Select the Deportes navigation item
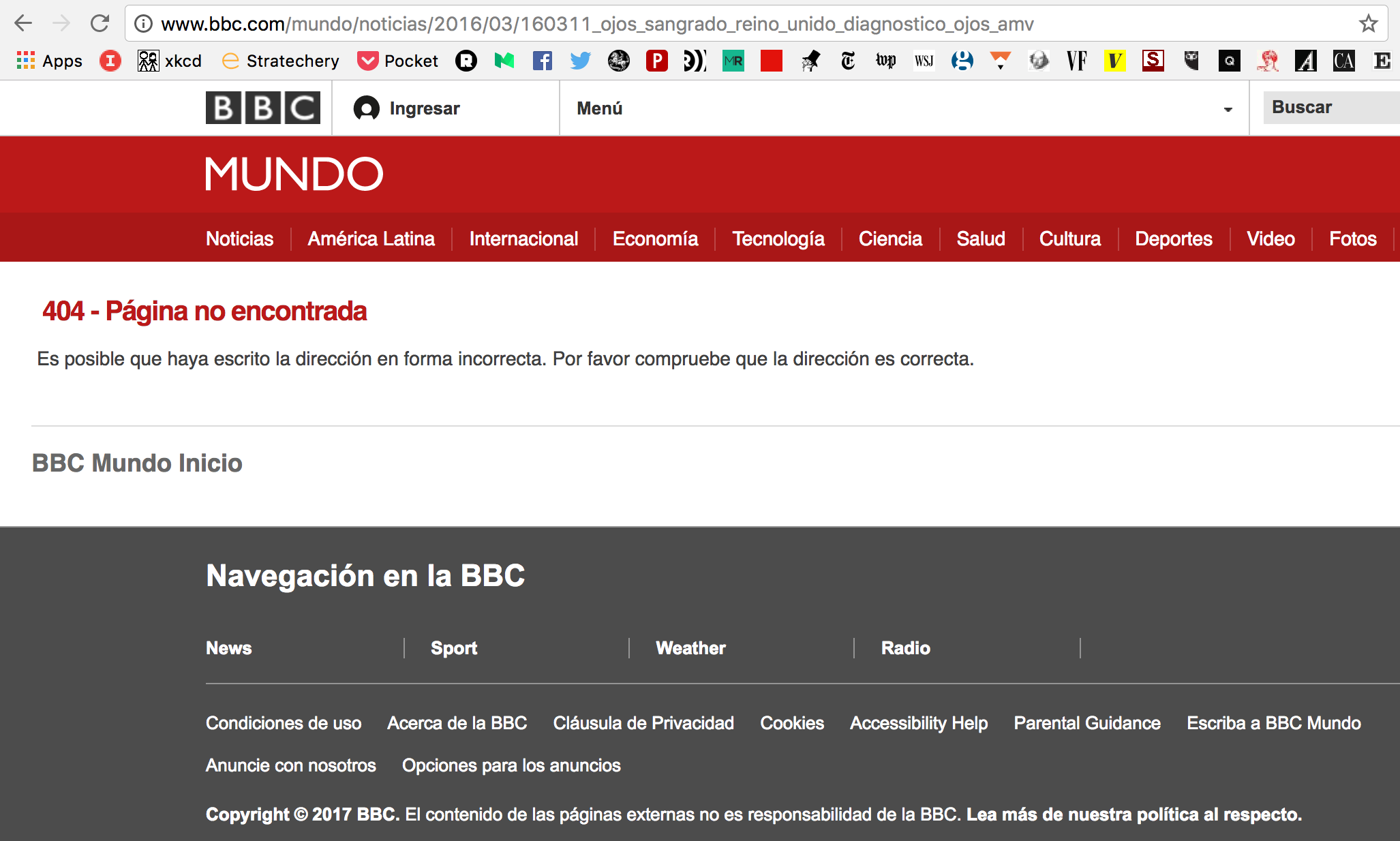1400x841 pixels. coord(1173,239)
